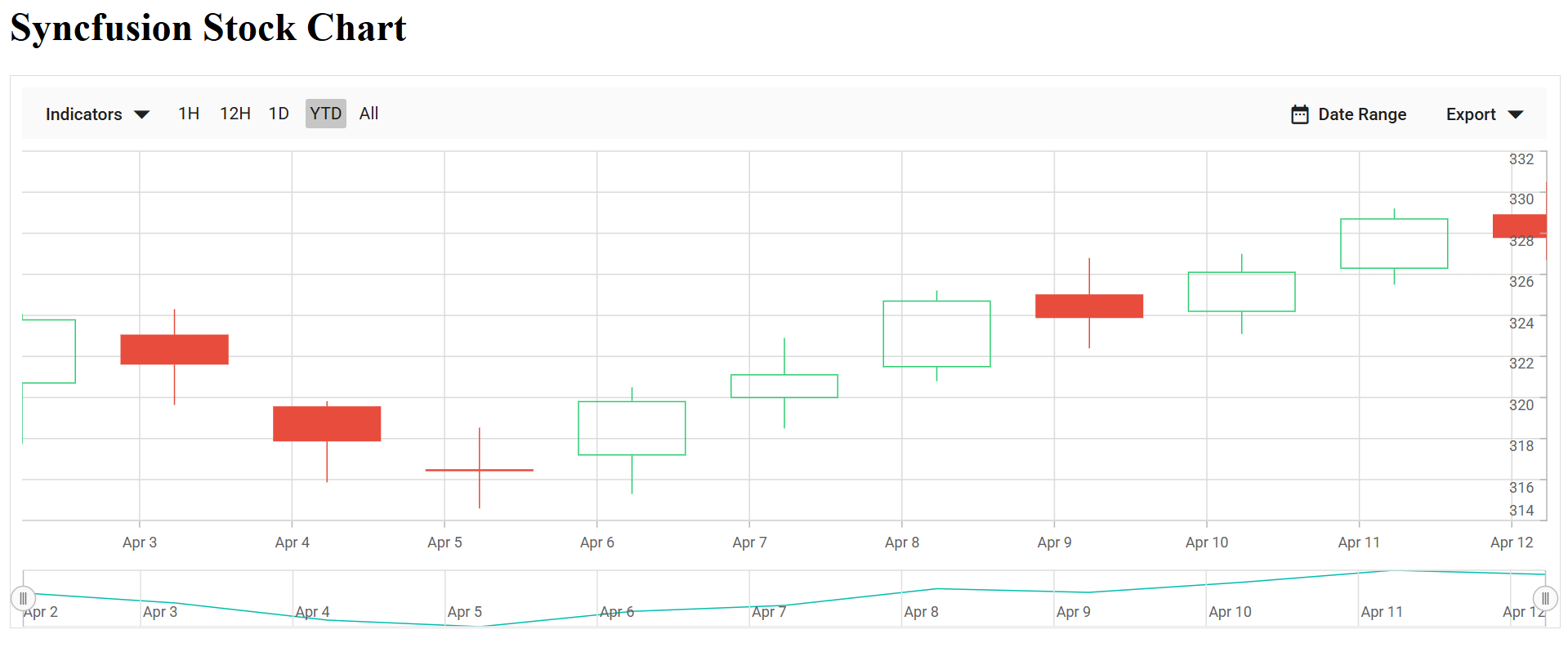Select the 1D period
Image resolution: width=1568 pixels, height=661 pixels.
click(279, 114)
